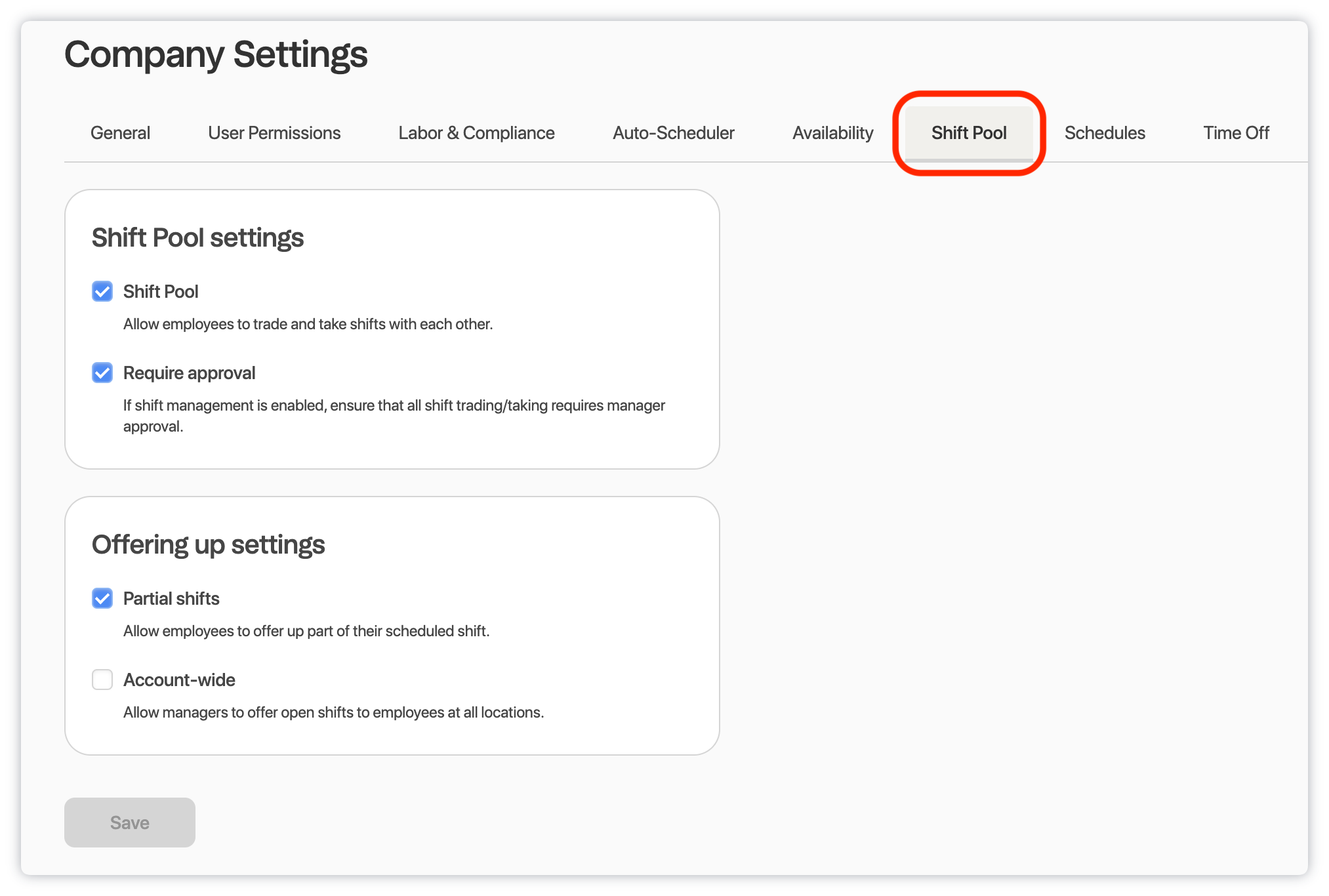Go to Auto-Scheduler tab
1329x896 pixels.
coord(673,133)
